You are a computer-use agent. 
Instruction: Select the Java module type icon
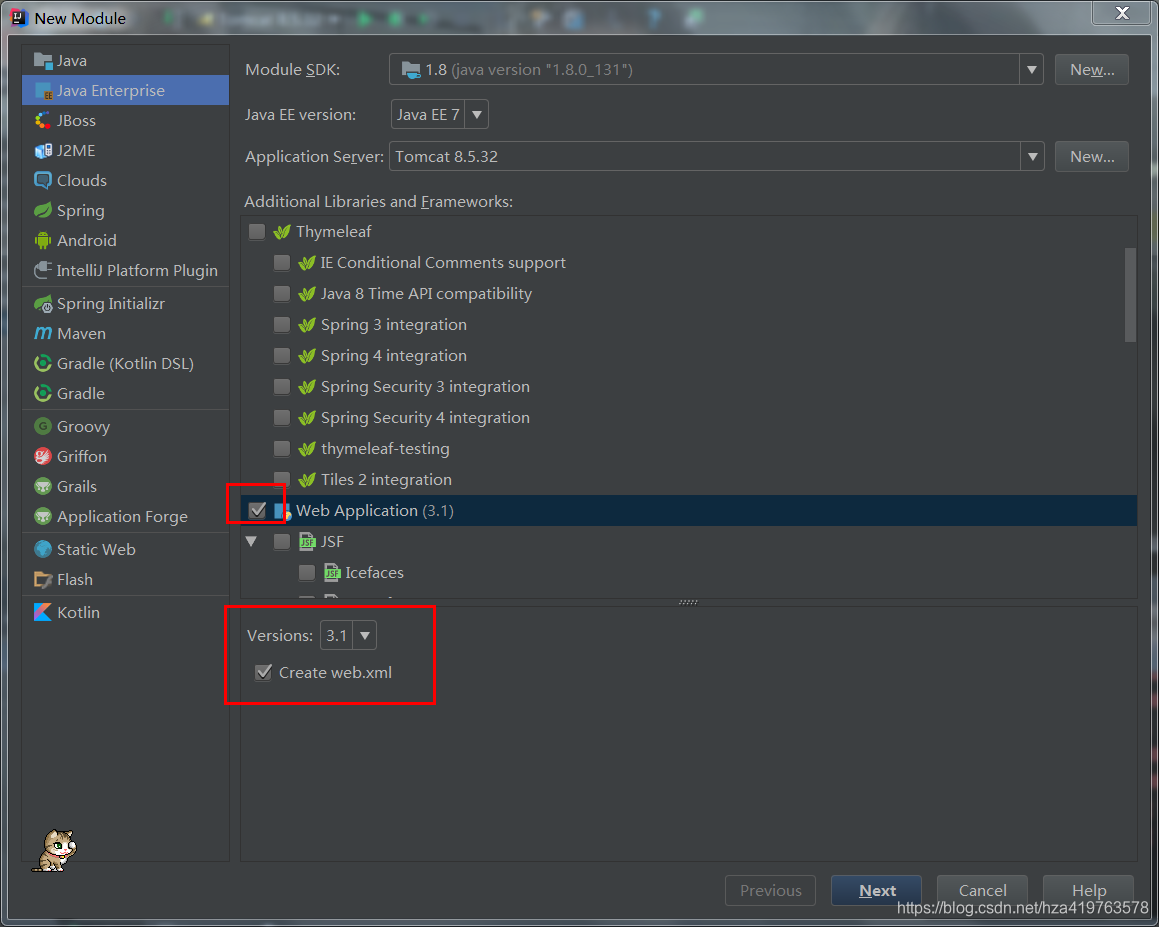click(43, 61)
